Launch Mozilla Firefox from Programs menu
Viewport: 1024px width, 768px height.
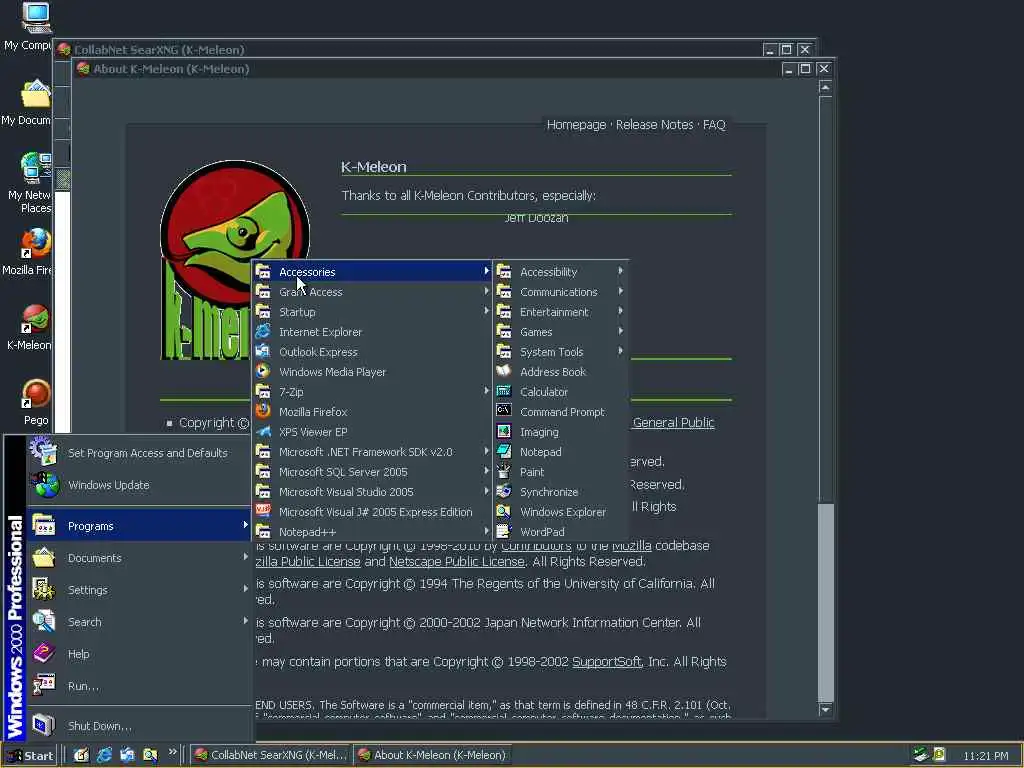(x=372, y=412)
